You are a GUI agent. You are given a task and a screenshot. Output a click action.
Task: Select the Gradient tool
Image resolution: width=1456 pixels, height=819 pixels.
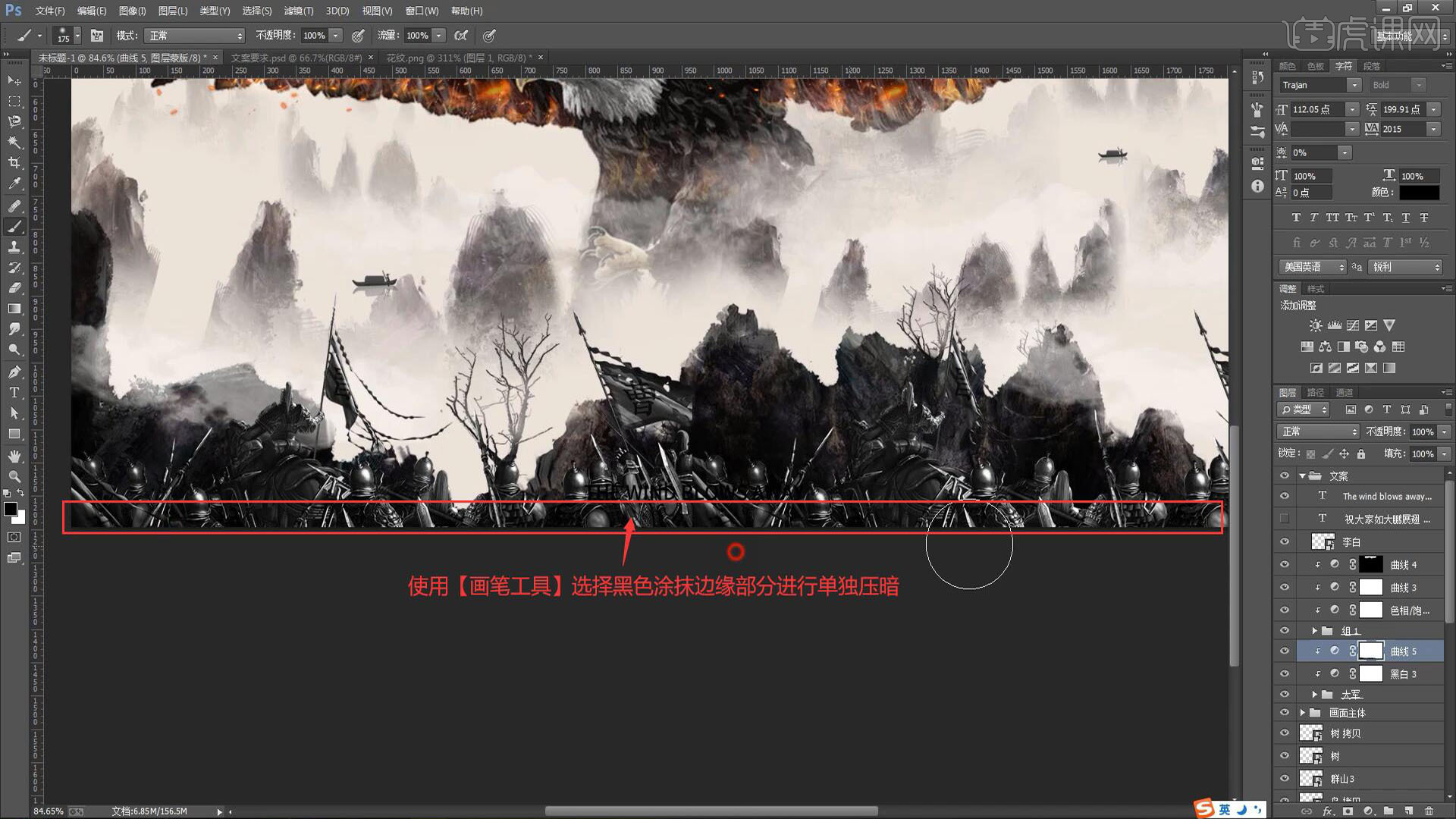(14, 309)
